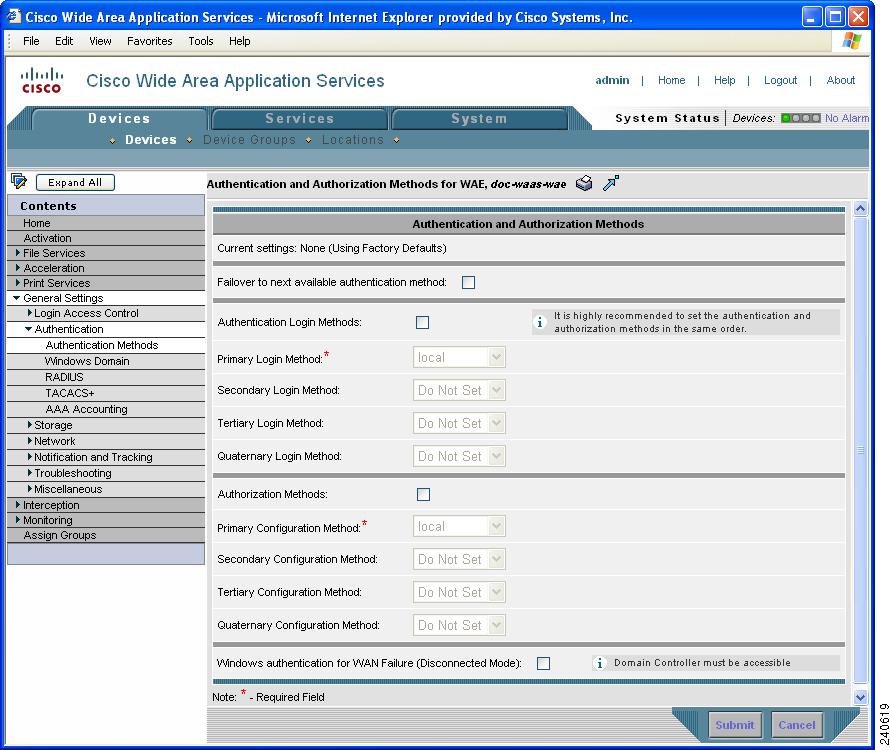Open the File menu
Image resolution: width=890 pixels, height=750 pixels.
point(31,41)
